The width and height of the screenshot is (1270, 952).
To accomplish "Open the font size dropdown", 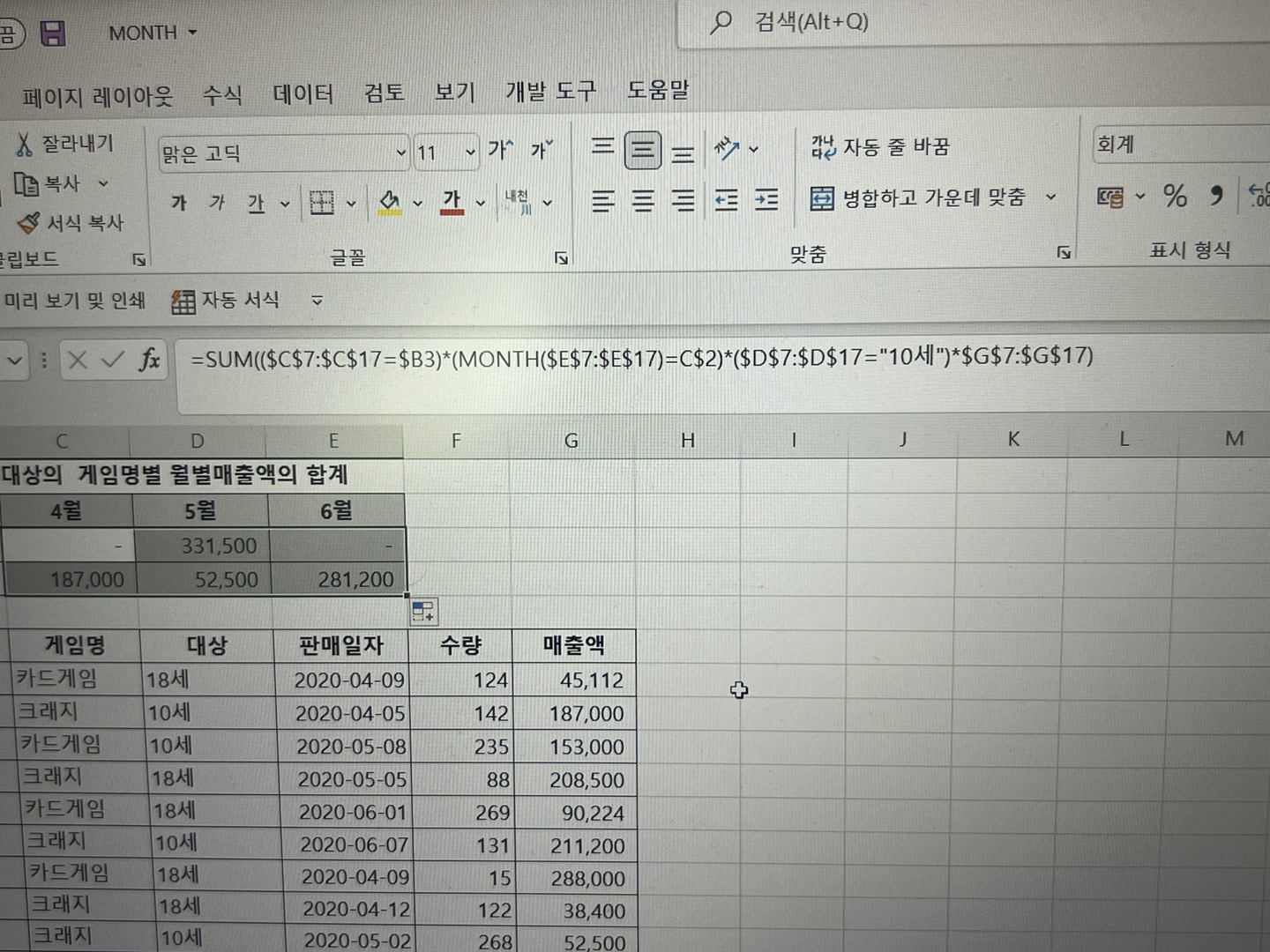I will pyautogui.click(x=470, y=152).
